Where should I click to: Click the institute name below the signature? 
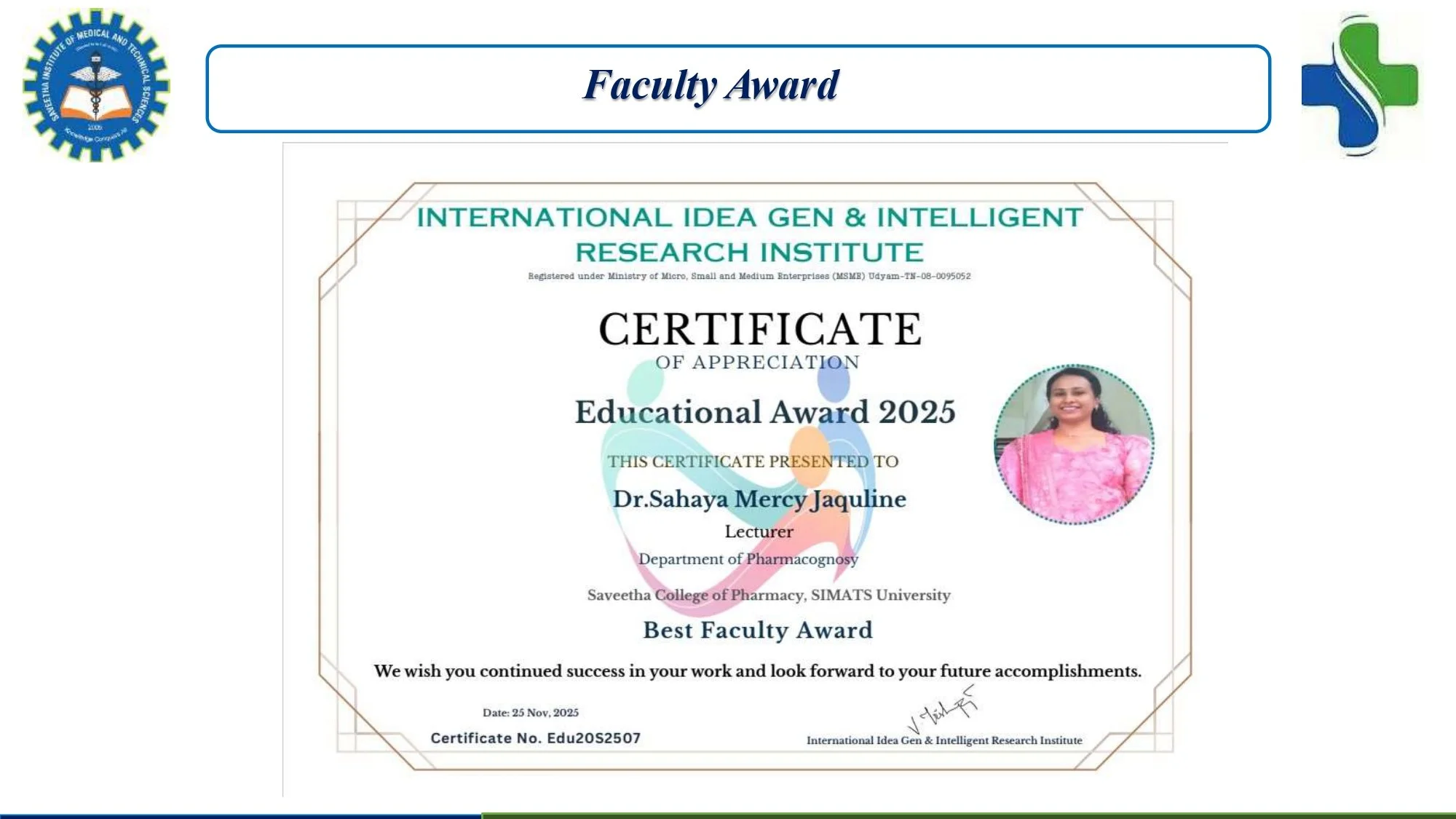coord(944,740)
